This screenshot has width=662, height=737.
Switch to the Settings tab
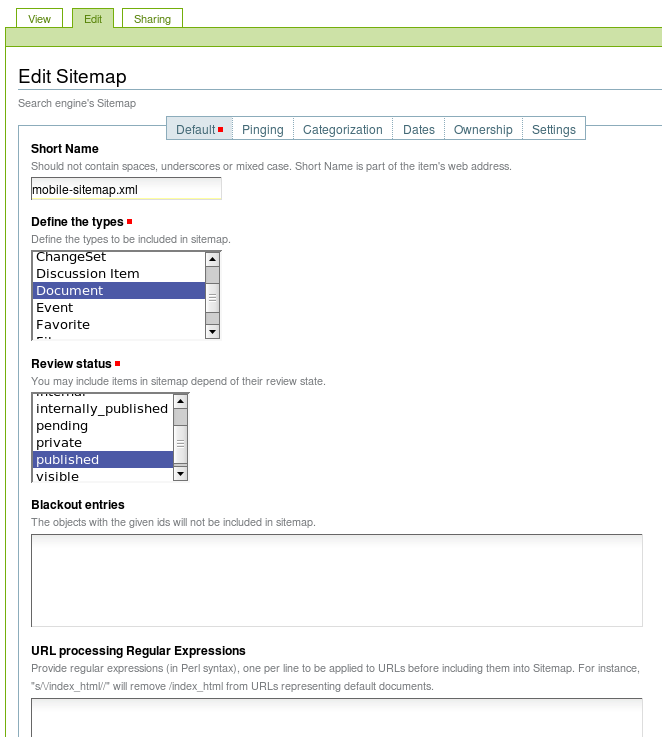click(553, 129)
